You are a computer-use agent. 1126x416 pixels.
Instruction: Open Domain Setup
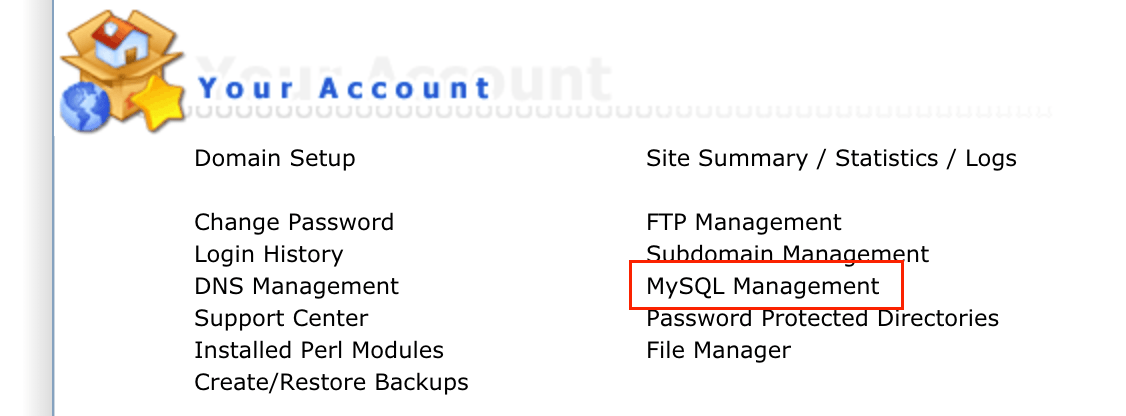click(x=274, y=158)
